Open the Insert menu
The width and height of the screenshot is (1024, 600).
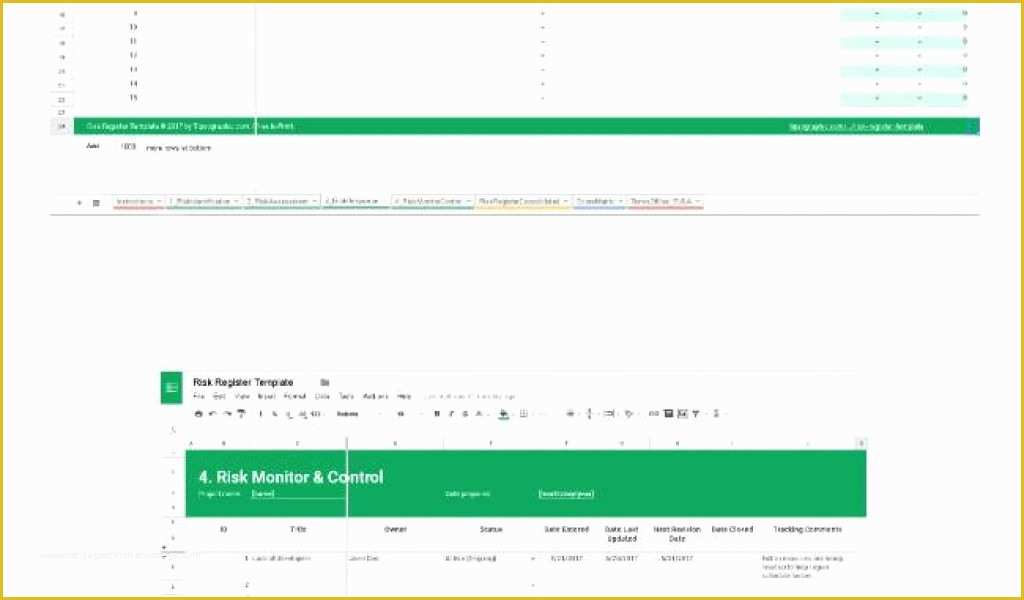(x=266, y=396)
